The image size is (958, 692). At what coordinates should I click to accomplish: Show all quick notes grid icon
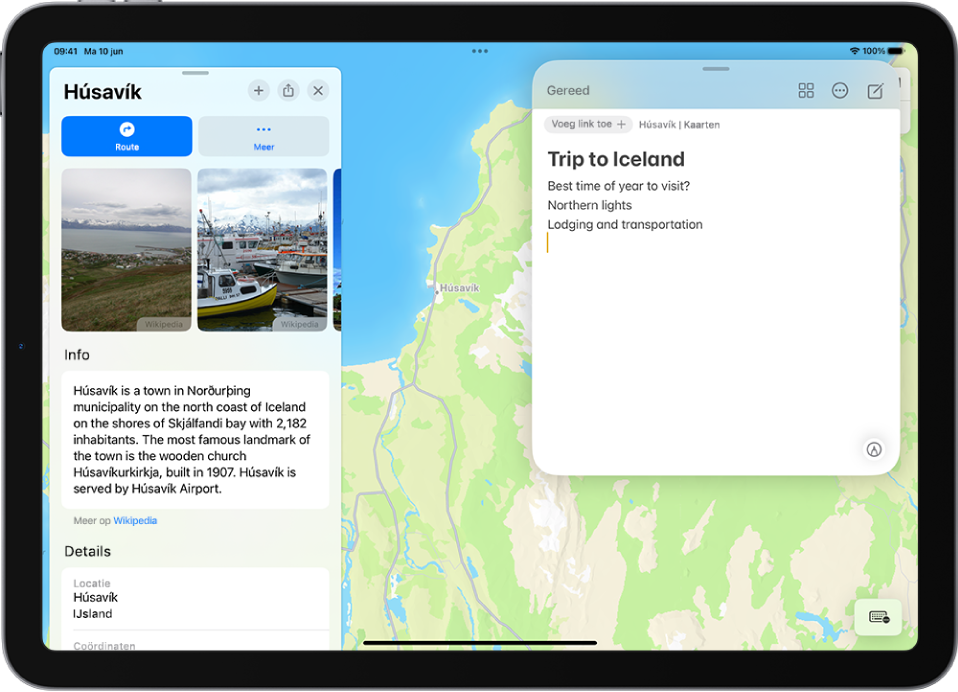(x=806, y=91)
